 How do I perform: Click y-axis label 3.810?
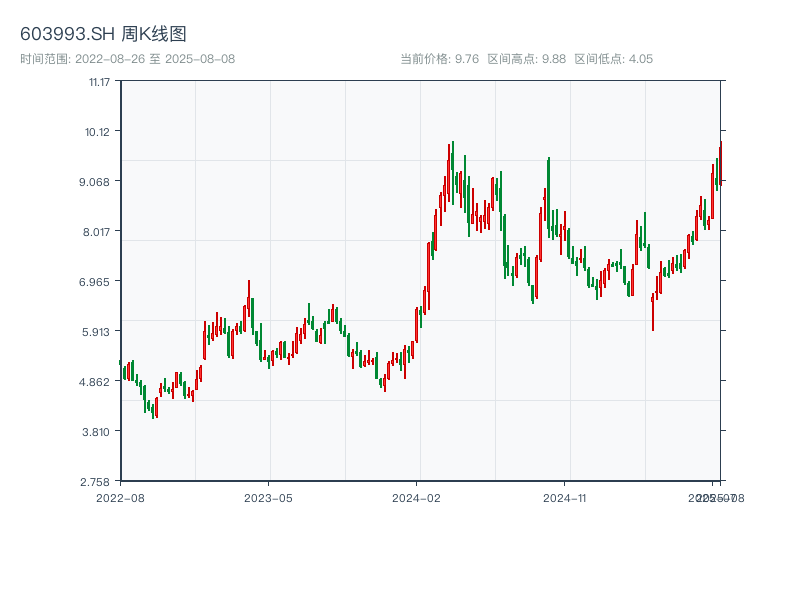(x=96, y=432)
